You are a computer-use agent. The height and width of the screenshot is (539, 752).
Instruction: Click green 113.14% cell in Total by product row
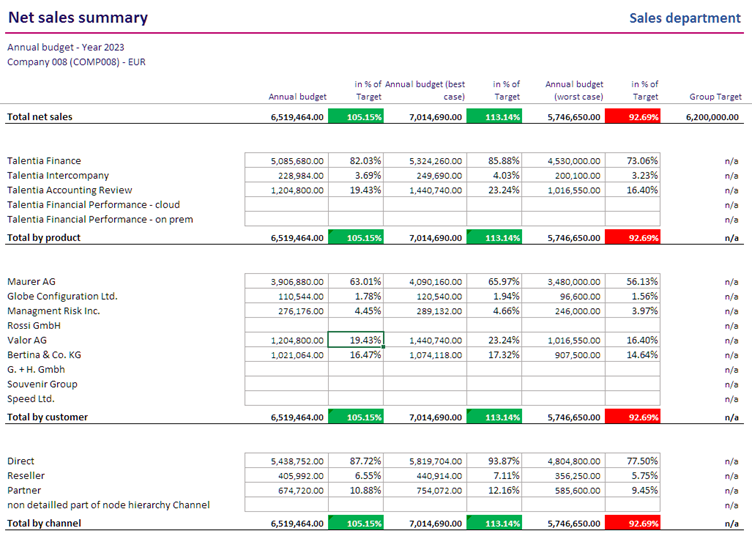point(494,238)
